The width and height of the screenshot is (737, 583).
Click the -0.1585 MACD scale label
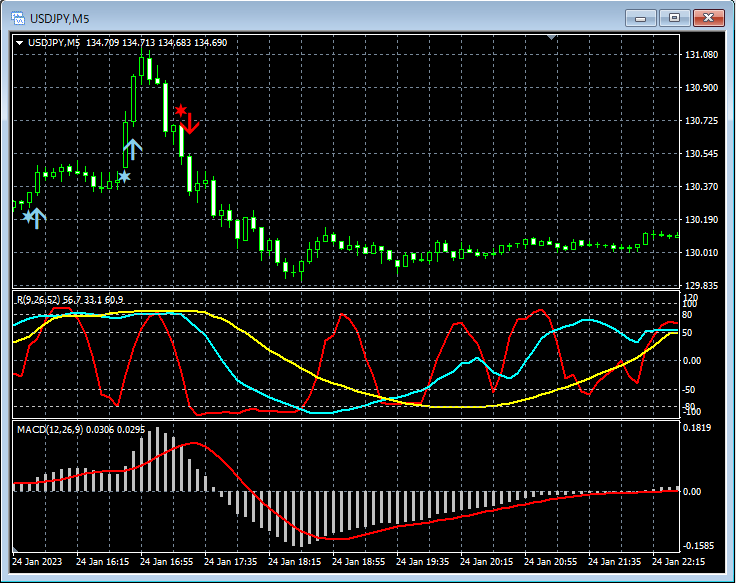point(698,546)
